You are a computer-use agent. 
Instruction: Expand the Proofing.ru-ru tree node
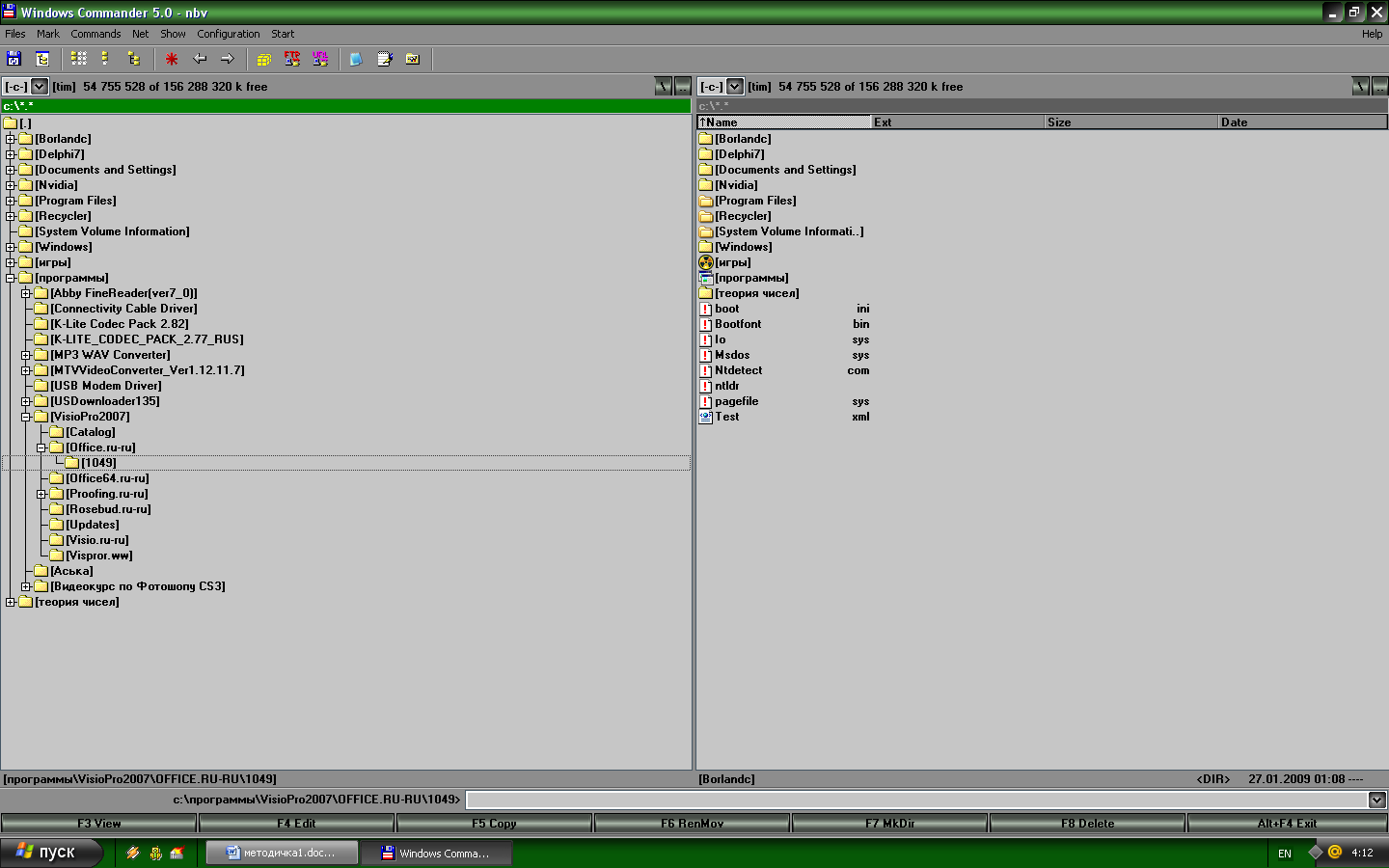41,494
